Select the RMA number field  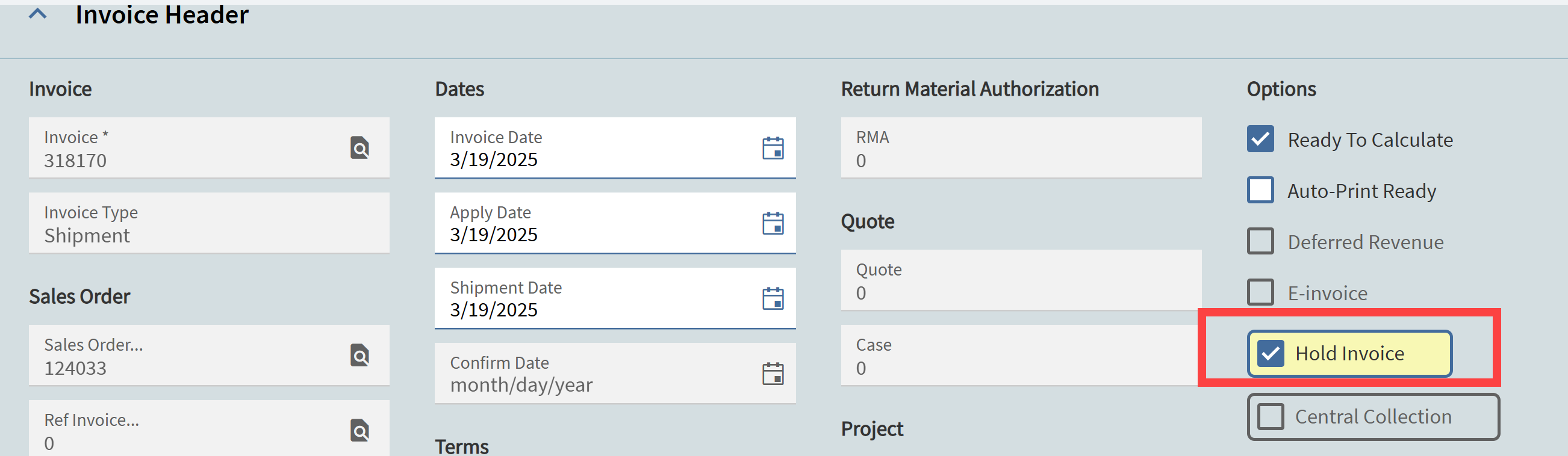tap(1021, 148)
